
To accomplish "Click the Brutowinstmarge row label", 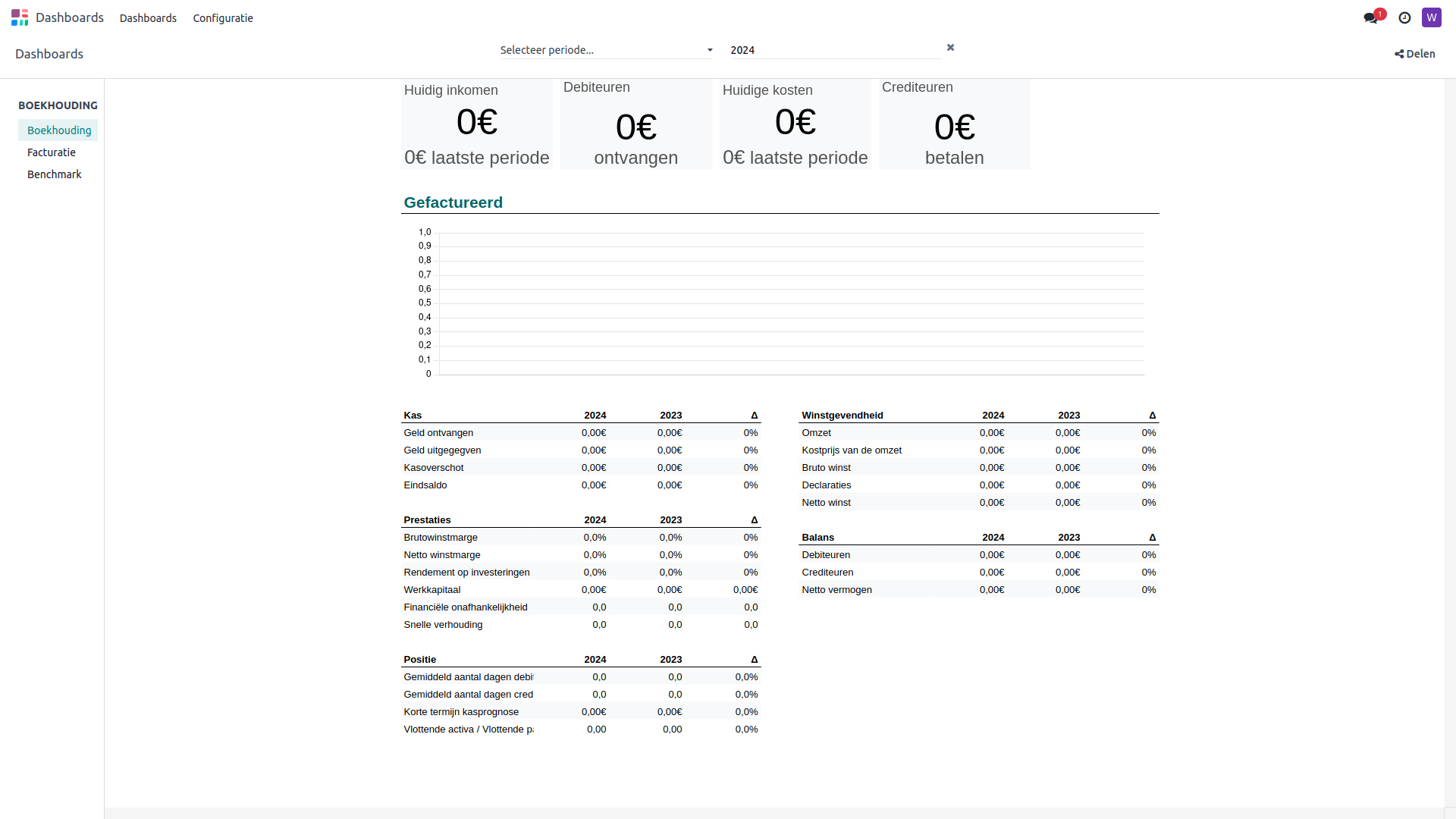I will coord(441,538).
